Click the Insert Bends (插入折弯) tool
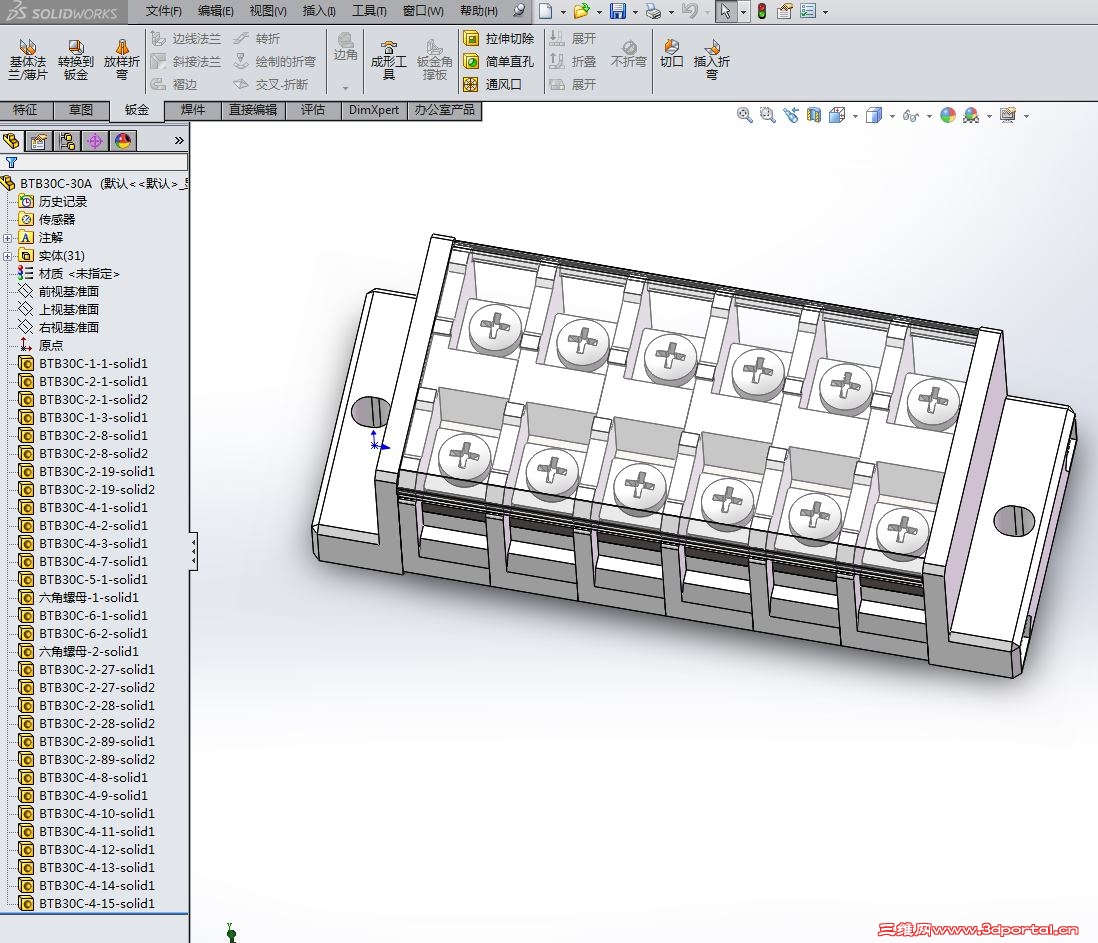The image size is (1098, 943). coord(711,60)
